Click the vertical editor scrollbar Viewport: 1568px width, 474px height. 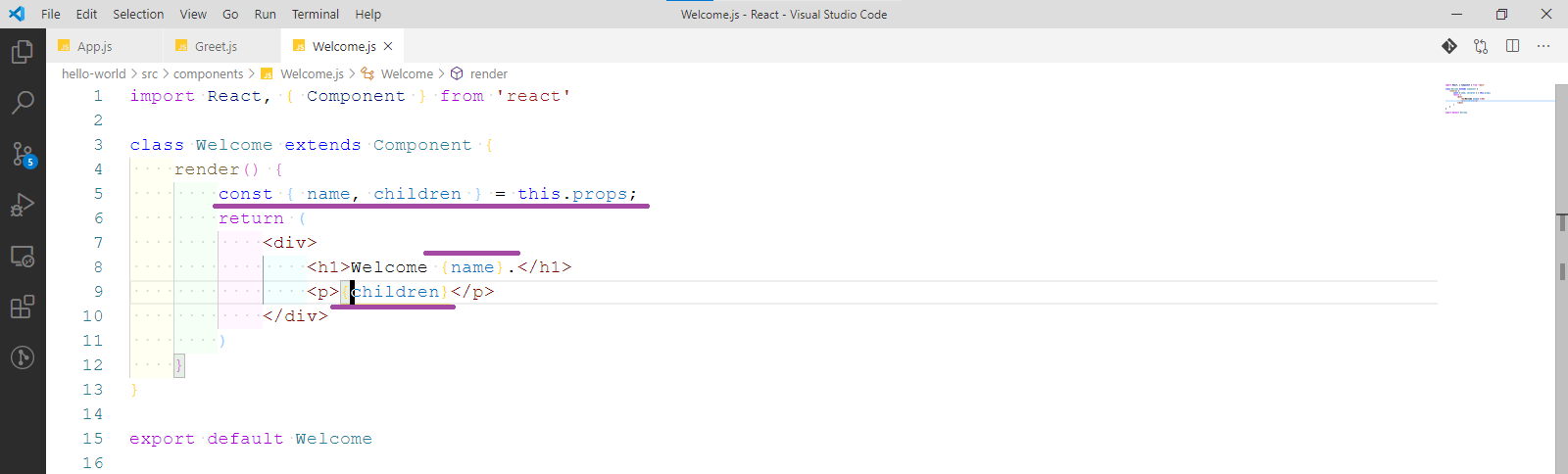tap(1561, 278)
